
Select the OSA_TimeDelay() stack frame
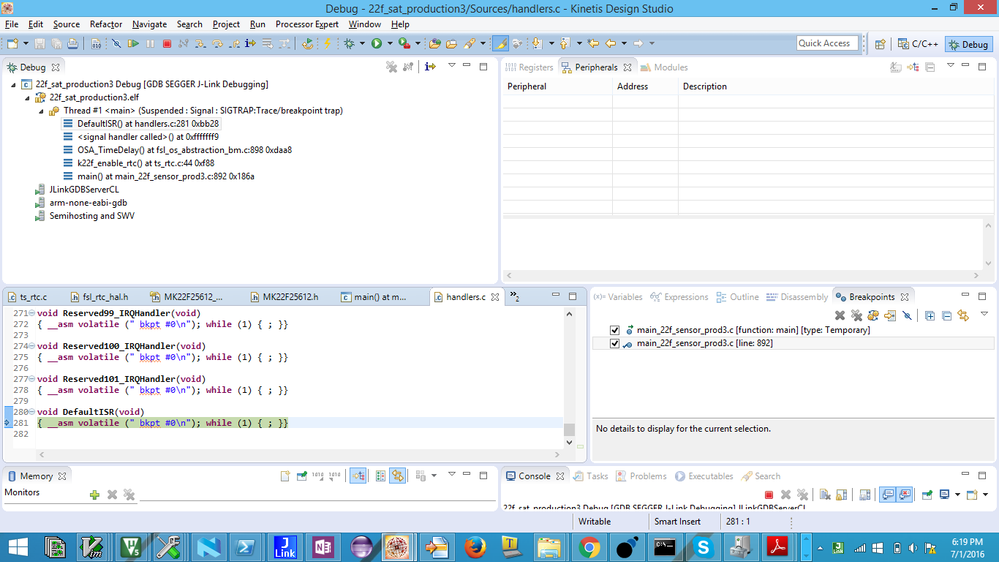tap(185, 150)
